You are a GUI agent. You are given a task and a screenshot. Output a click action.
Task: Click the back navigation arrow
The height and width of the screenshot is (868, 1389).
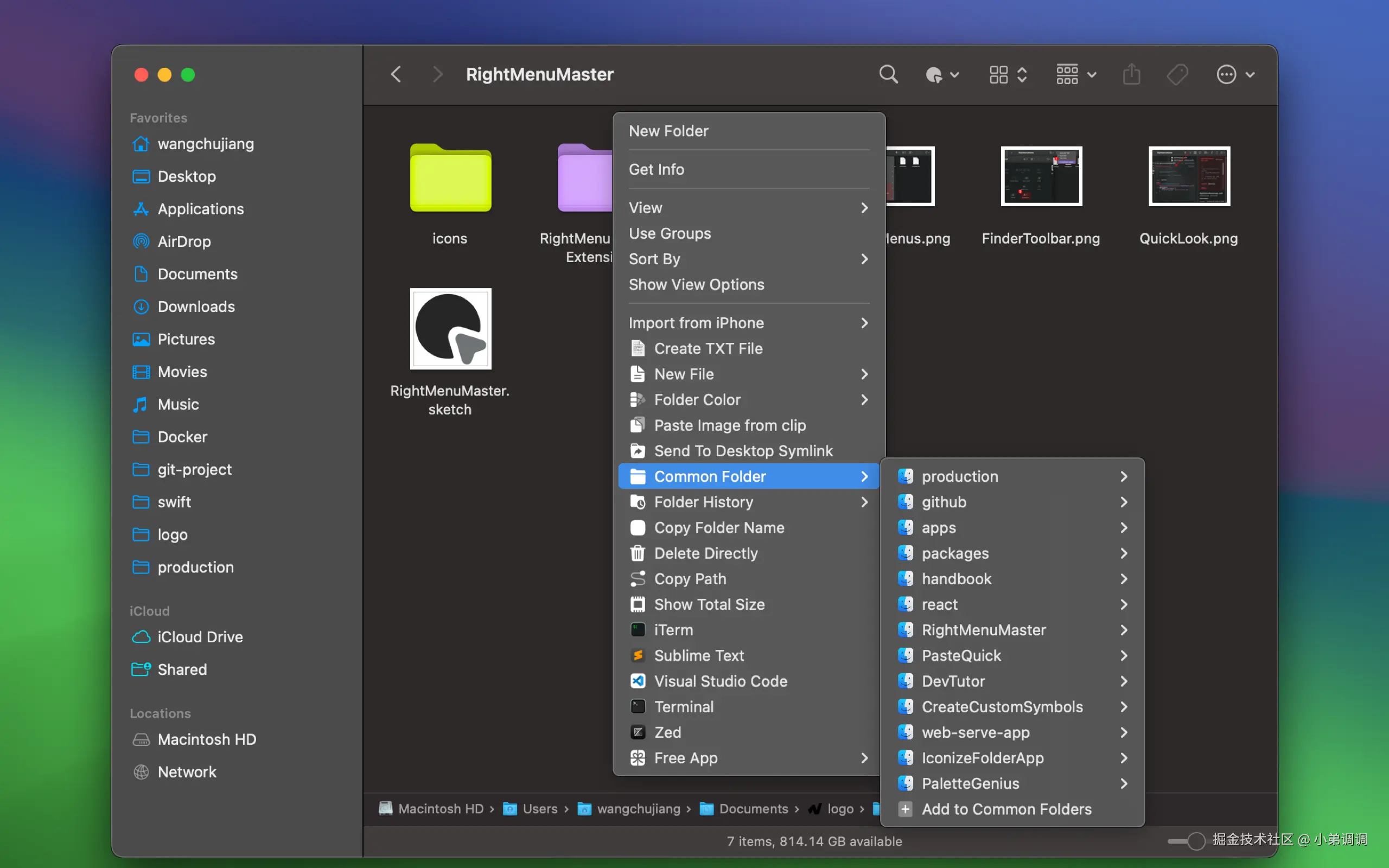click(396, 74)
